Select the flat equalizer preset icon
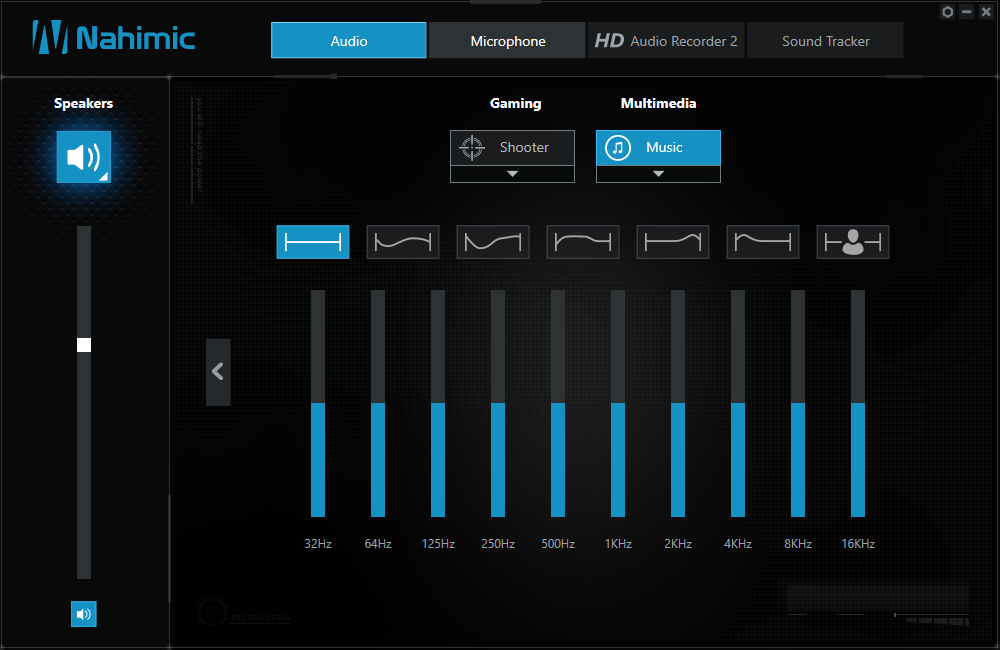The height and width of the screenshot is (650, 1000). pyautogui.click(x=313, y=242)
